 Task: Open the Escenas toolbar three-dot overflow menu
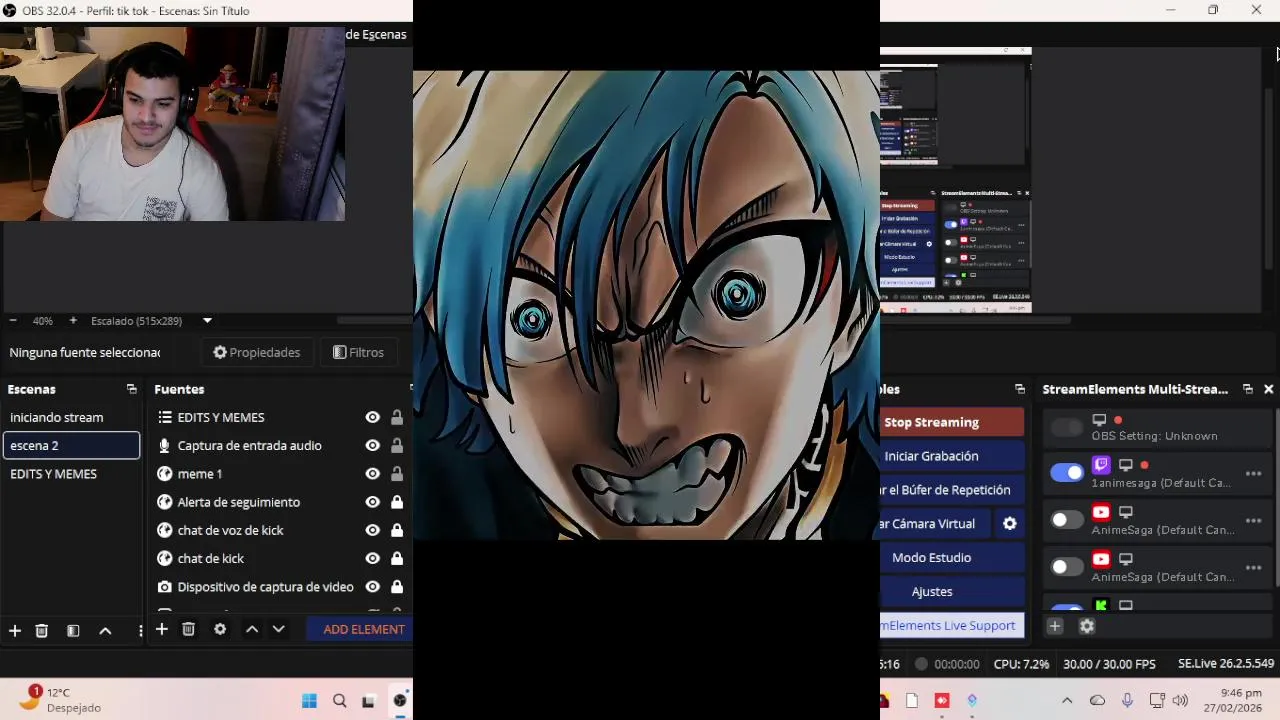click(x=140, y=631)
